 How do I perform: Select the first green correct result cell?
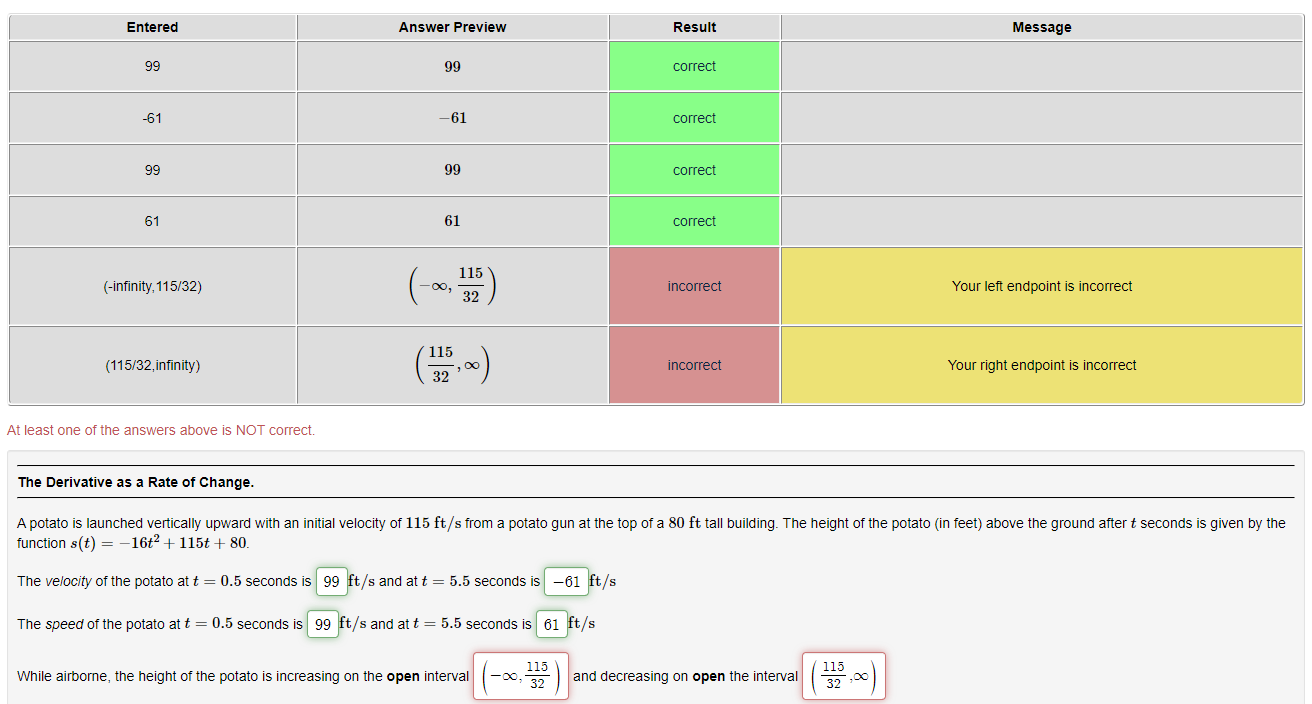(694, 65)
